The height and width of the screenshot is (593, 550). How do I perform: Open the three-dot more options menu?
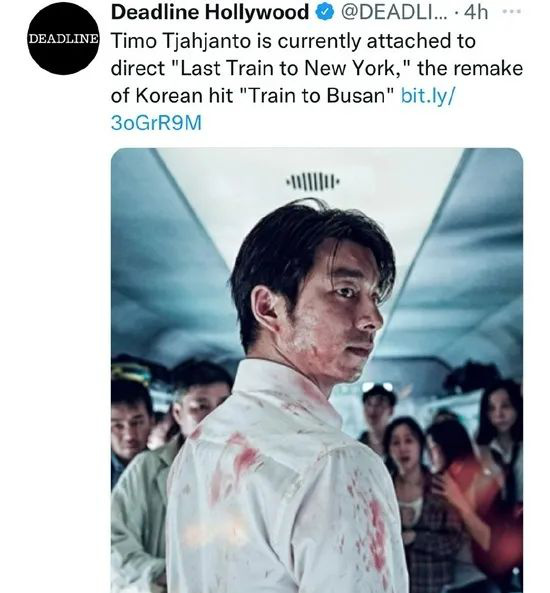(x=512, y=12)
